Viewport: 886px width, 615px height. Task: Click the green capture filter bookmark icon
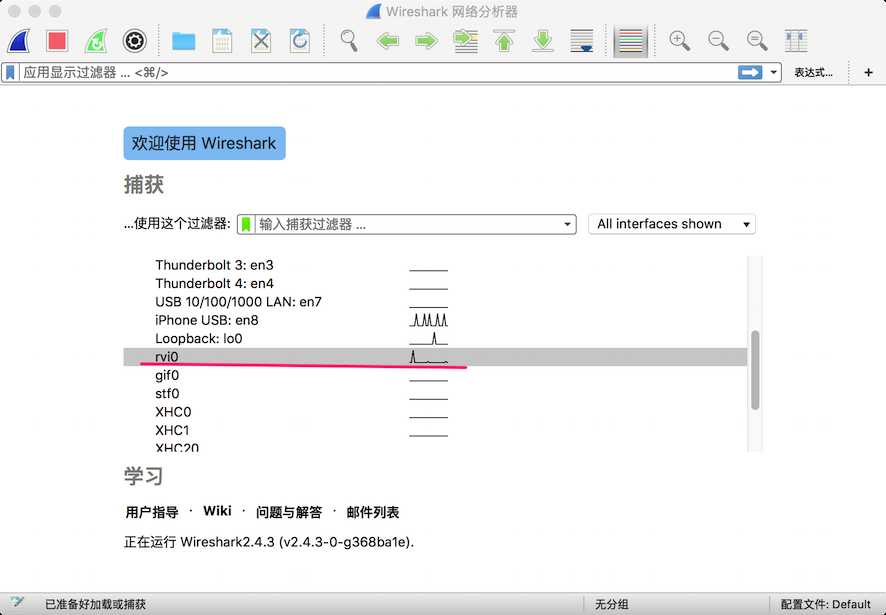pyautogui.click(x=246, y=224)
